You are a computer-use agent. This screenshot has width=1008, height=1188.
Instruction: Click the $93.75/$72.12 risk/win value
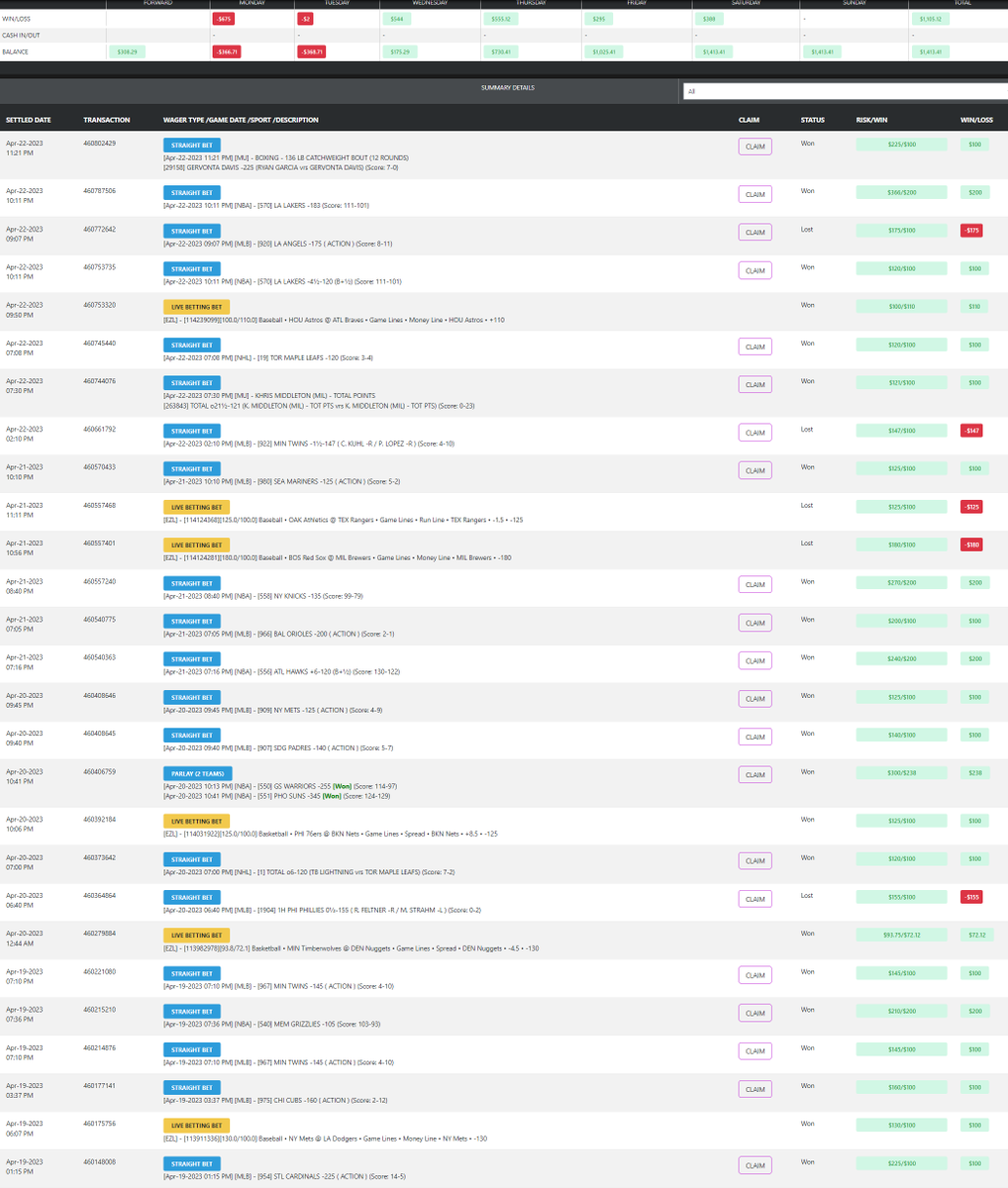coord(902,935)
